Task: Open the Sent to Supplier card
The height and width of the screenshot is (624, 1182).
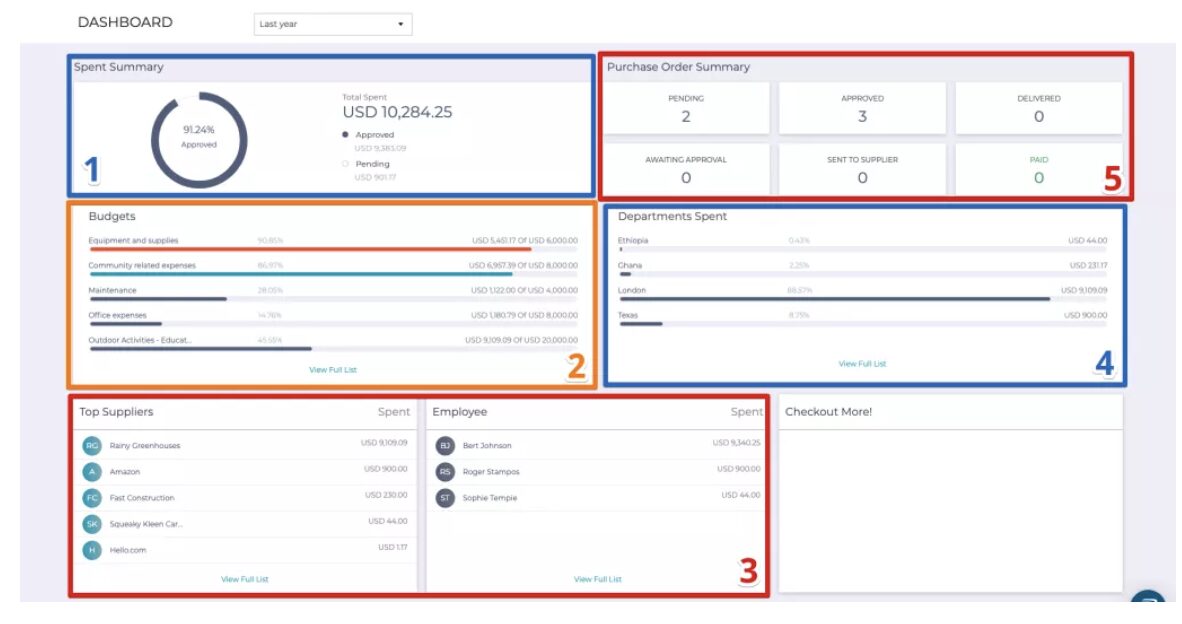Action: [x=862, y=170]
